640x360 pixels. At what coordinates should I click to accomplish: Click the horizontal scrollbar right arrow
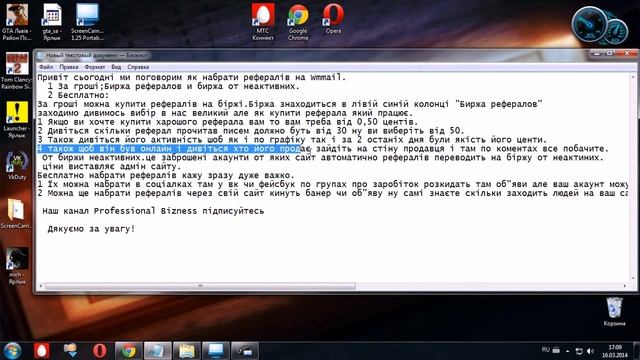[x=625, y=286]
